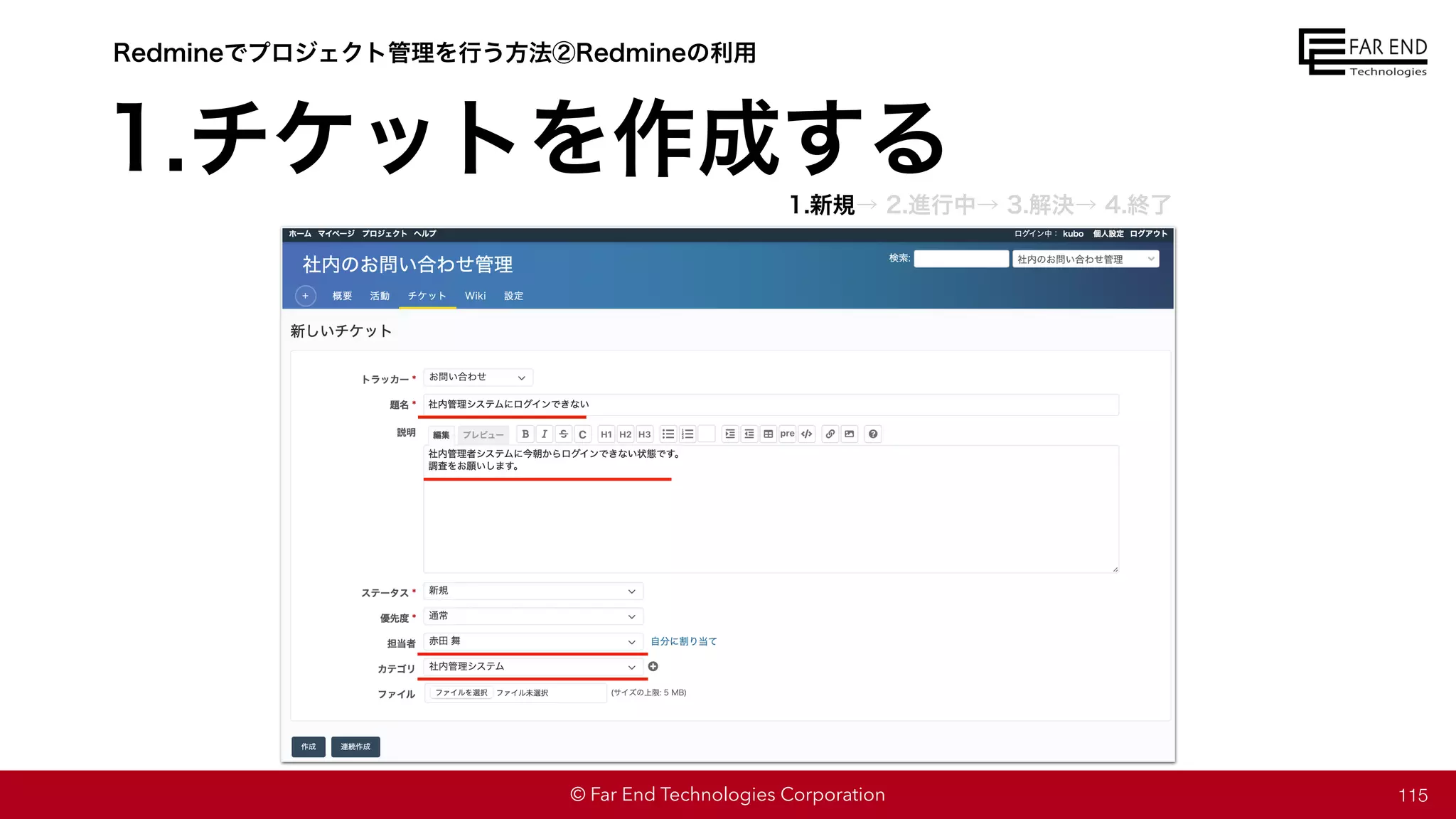Open the ステータス dropdown showing 新規
The height and width of the screenshot is (819, 1456).
[x=533, y=591]
